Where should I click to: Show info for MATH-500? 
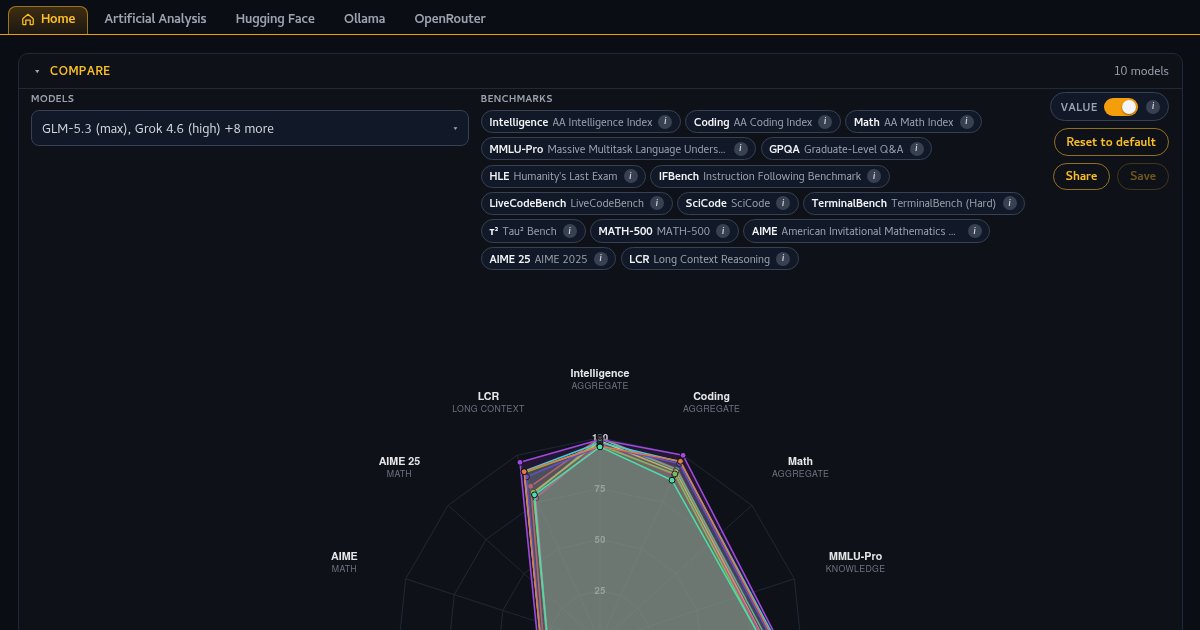[722, 231]
